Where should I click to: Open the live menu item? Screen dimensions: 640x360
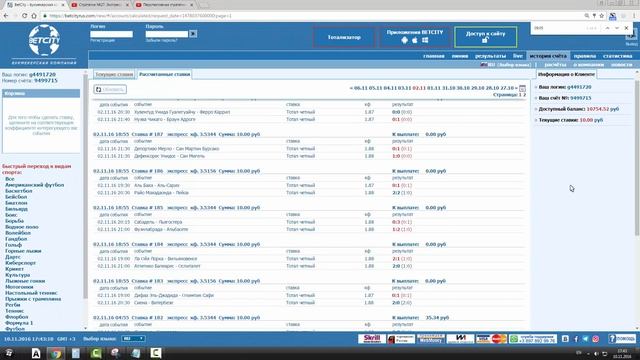pos(518,56)
